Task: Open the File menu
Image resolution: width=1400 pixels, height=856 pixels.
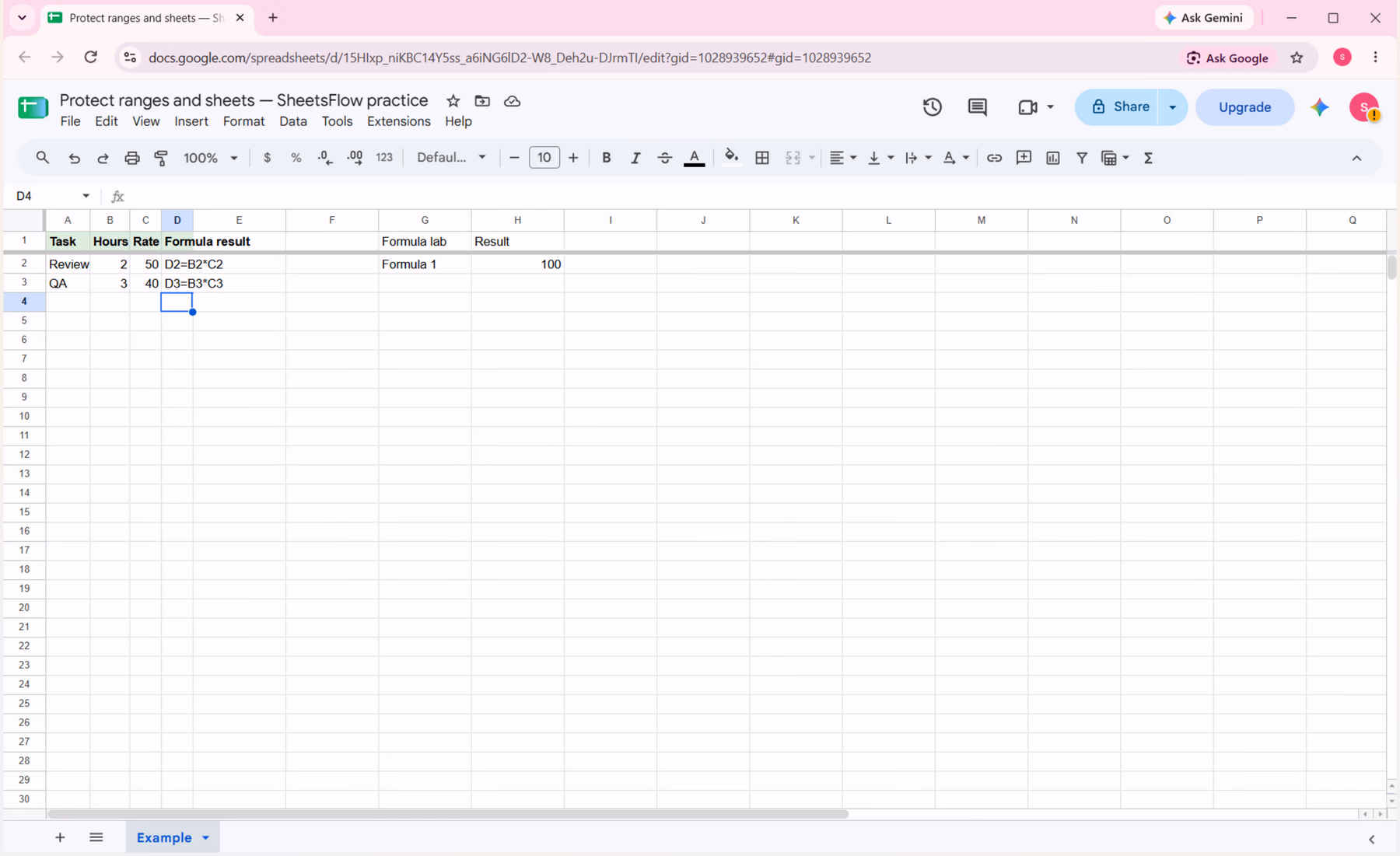Action: pyautogui.click(x=70, y=121)
